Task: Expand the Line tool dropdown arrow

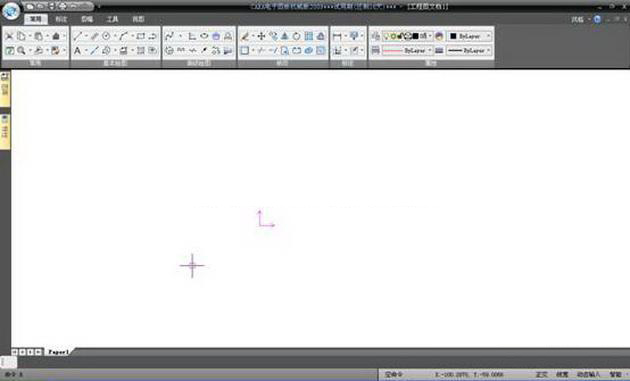Action: [86, 37]
